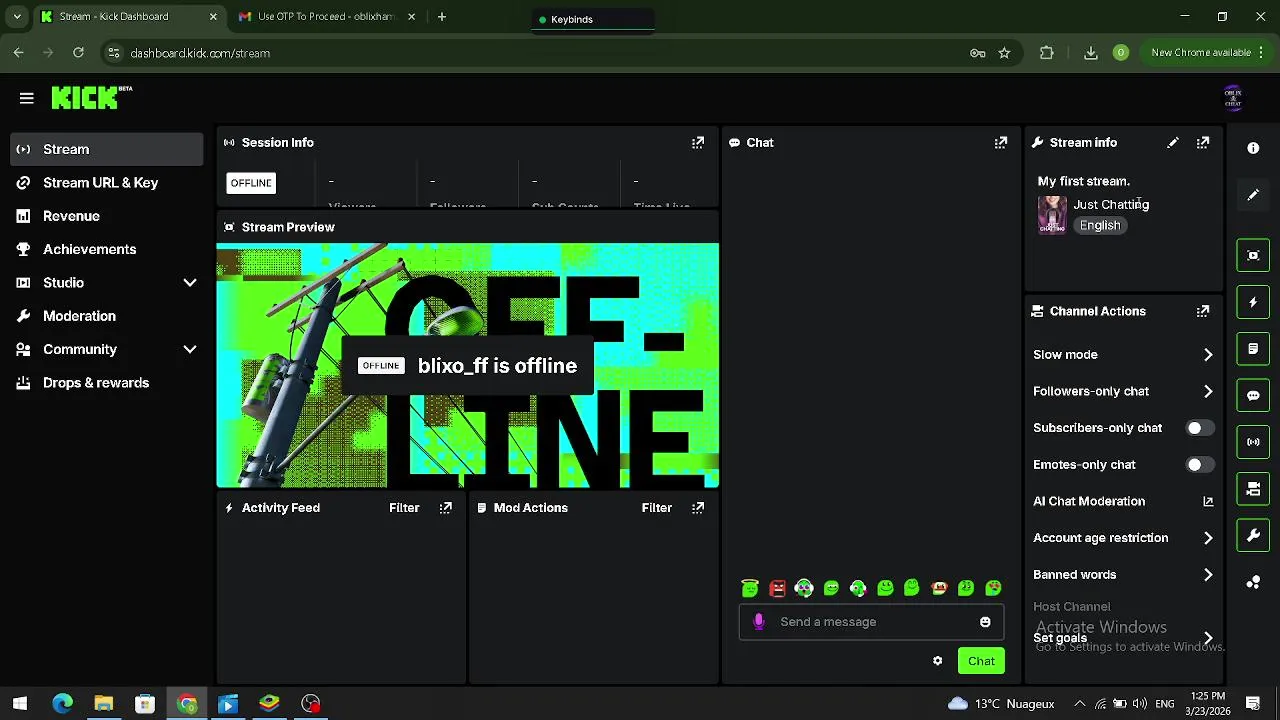Toggle the stream info wrench icon
The width and height of the screenshot is (1280, 720).
(x=1253, y=536)
